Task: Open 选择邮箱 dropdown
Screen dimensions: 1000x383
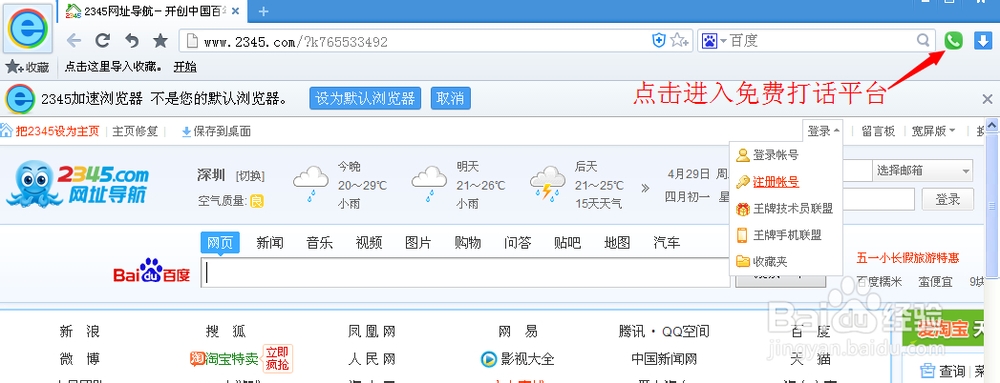Action: coord(922,170)
